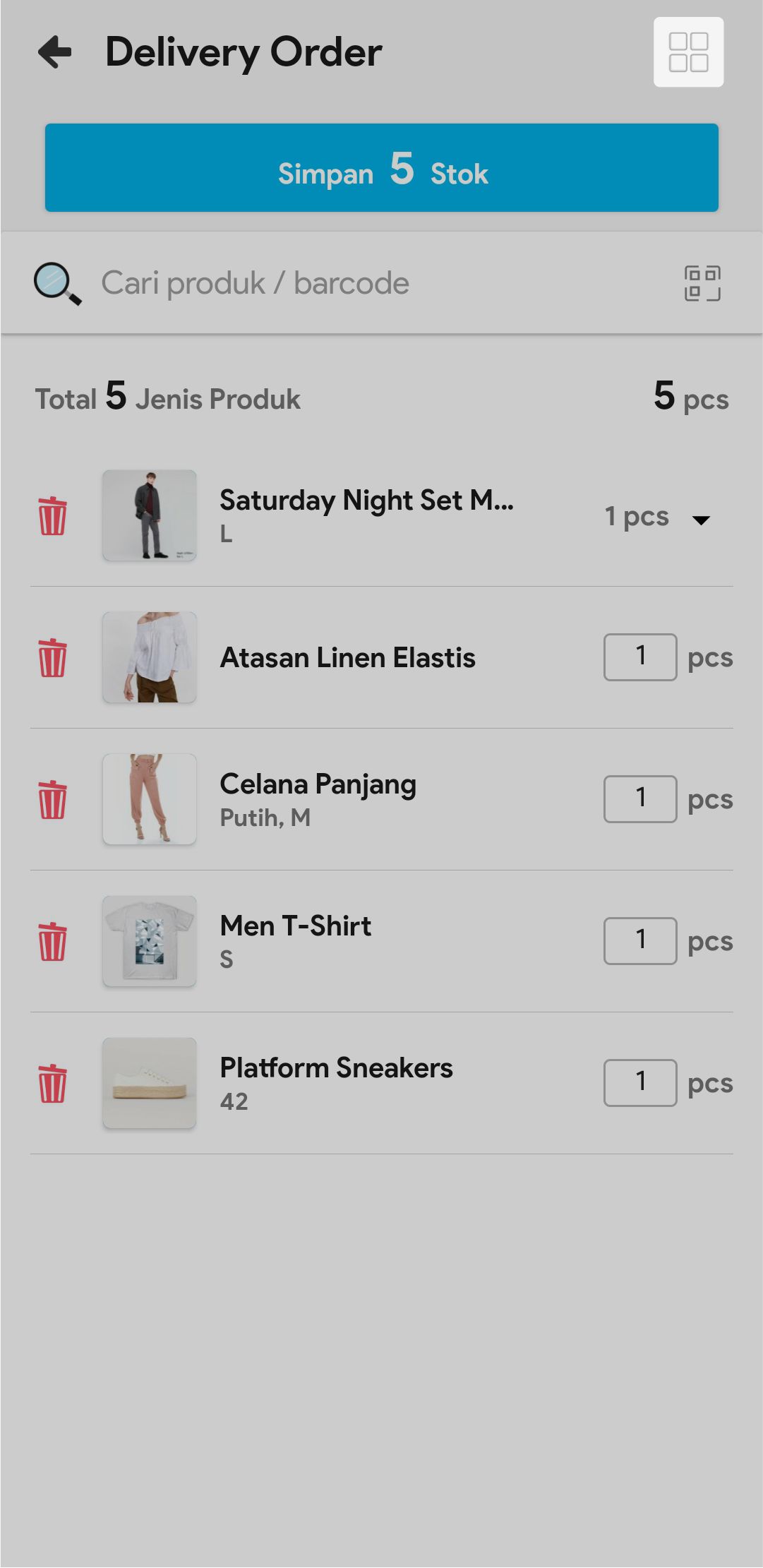The width and height of the screenshot is (763, 1568).
Task: Delete Saturday Night Set item
Action: tap(52, 516)
